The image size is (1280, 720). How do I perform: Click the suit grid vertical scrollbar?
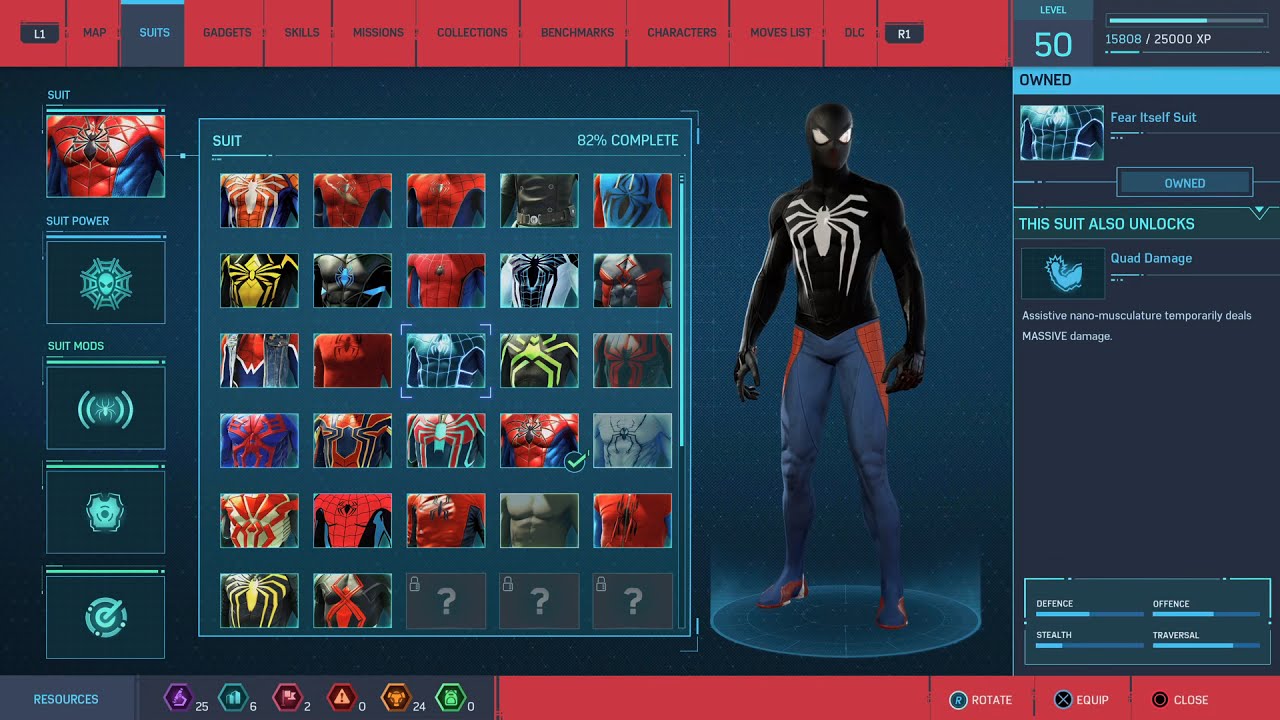pyautogui.click(x=682, y=400)
